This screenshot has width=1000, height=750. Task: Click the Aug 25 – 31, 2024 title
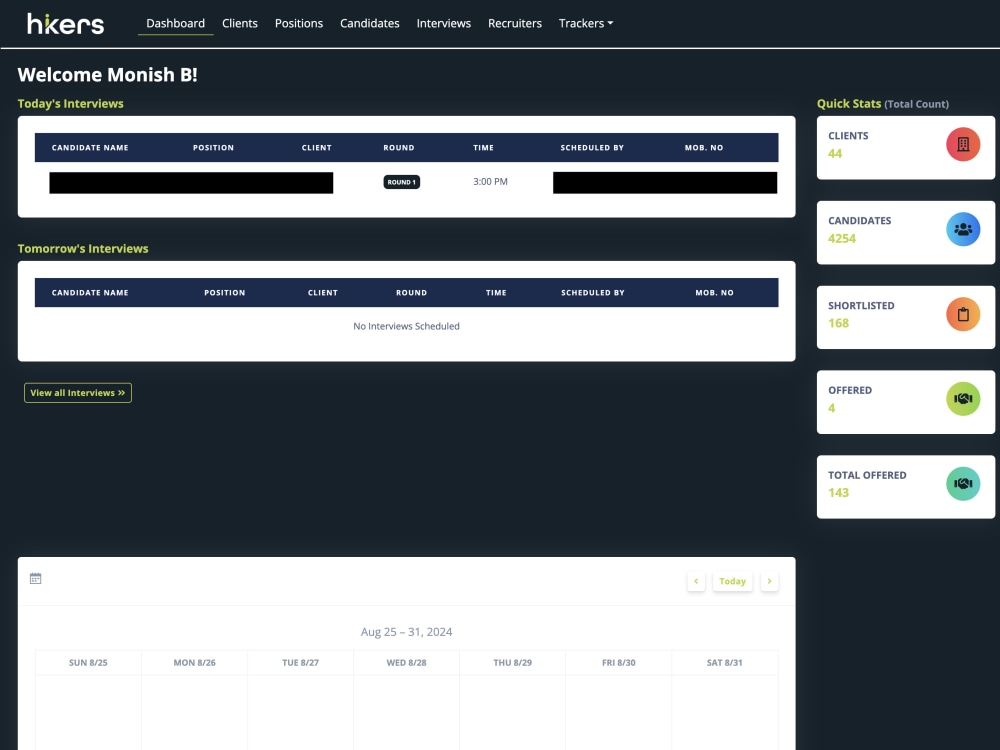tap(406, 632)
